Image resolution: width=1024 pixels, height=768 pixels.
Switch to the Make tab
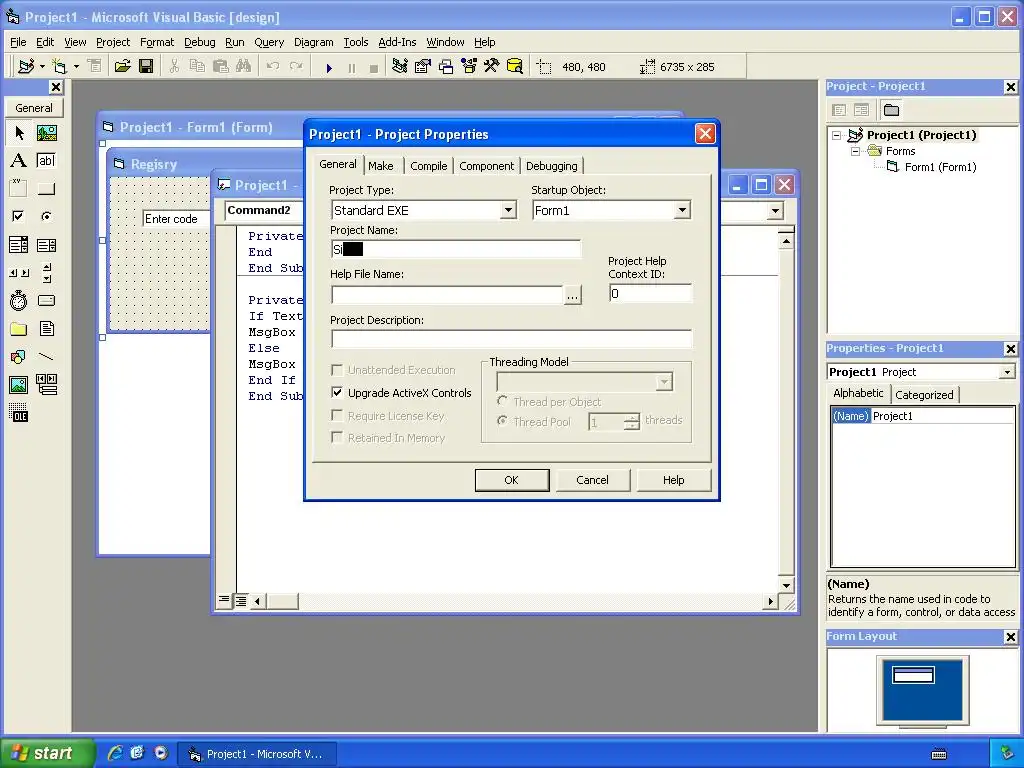click(x=381, y=166)
